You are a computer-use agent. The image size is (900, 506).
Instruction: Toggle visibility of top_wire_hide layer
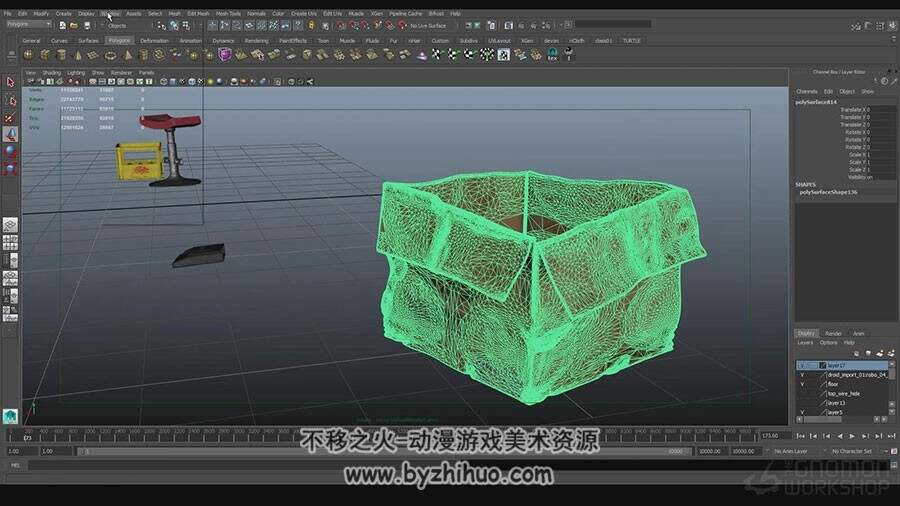(x=802, y=394)
